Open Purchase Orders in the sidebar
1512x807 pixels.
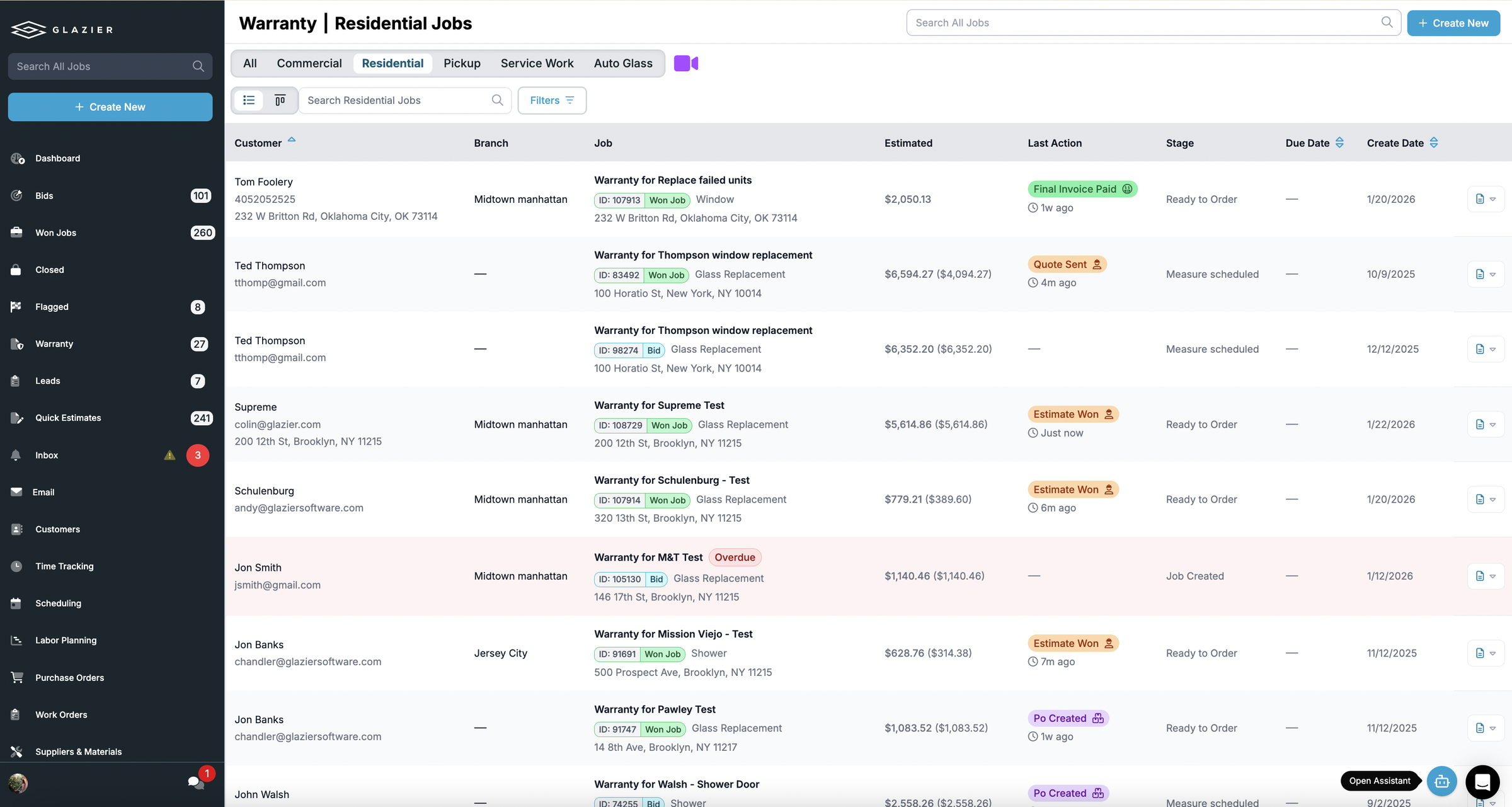coord(69,678)
